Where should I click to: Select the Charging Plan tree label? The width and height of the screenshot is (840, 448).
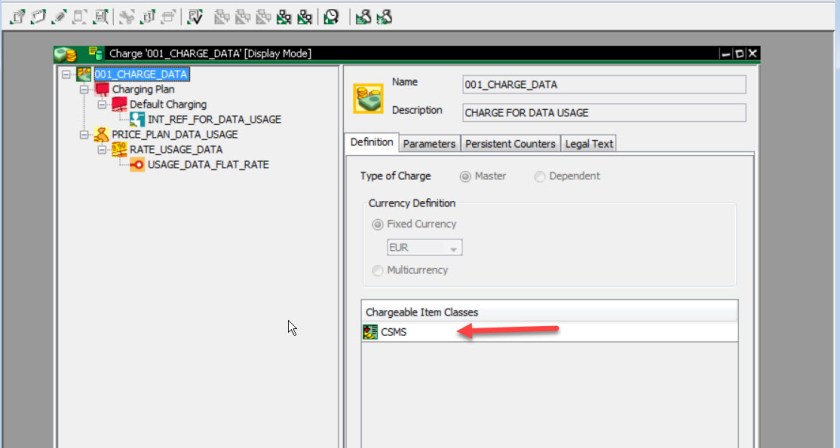(143, 89)
